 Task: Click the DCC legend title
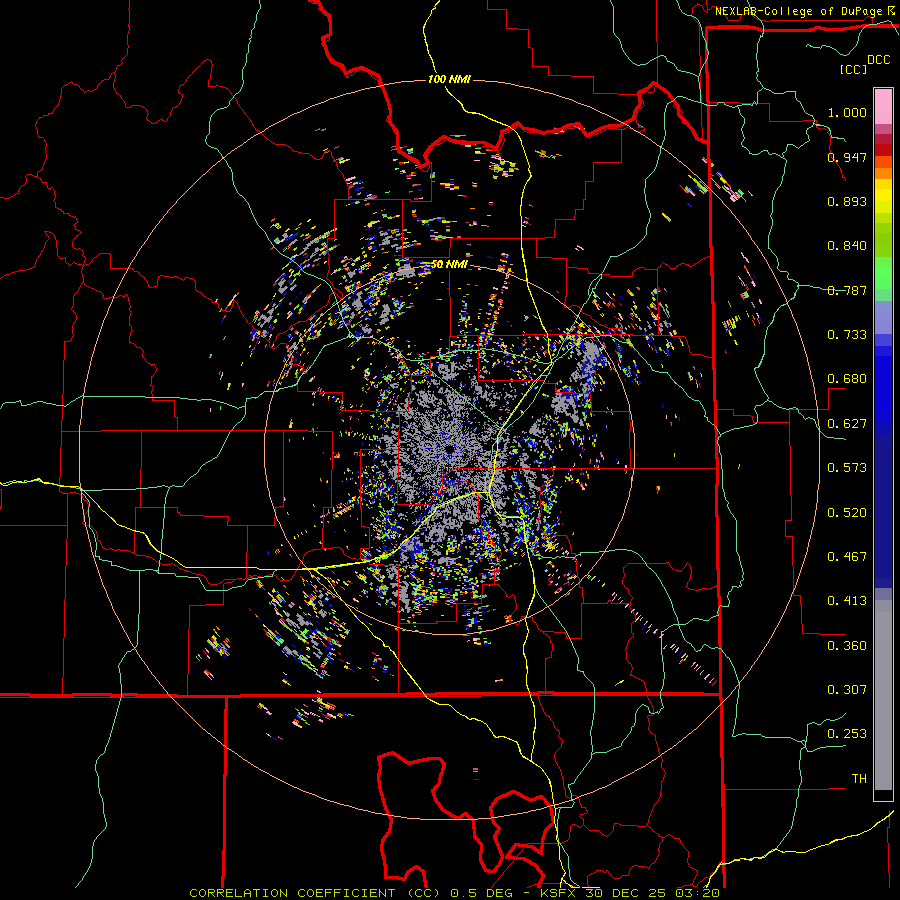[879, 60]
